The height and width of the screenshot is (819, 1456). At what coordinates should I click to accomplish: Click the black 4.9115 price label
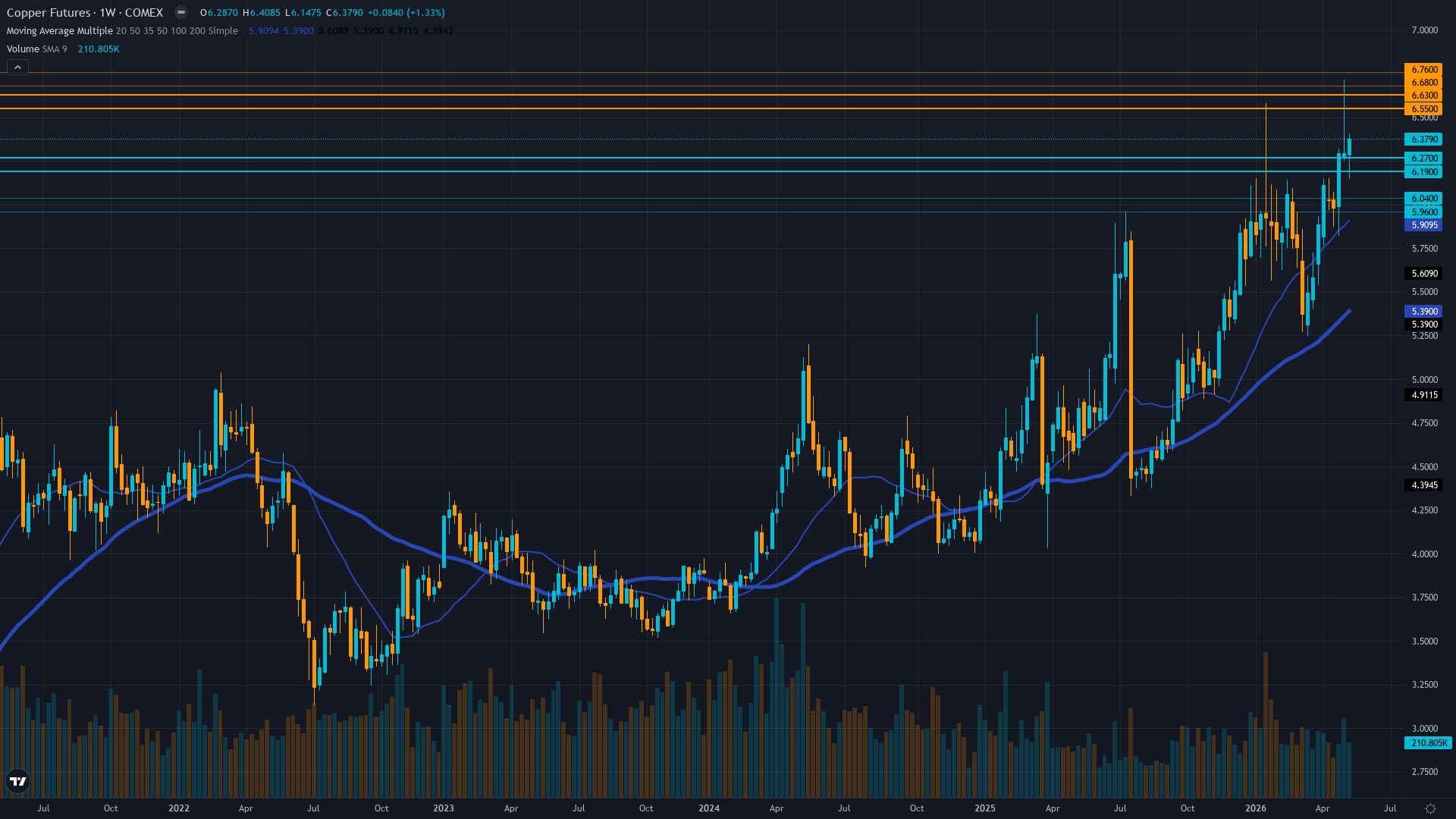click(x=1423, y=395)
